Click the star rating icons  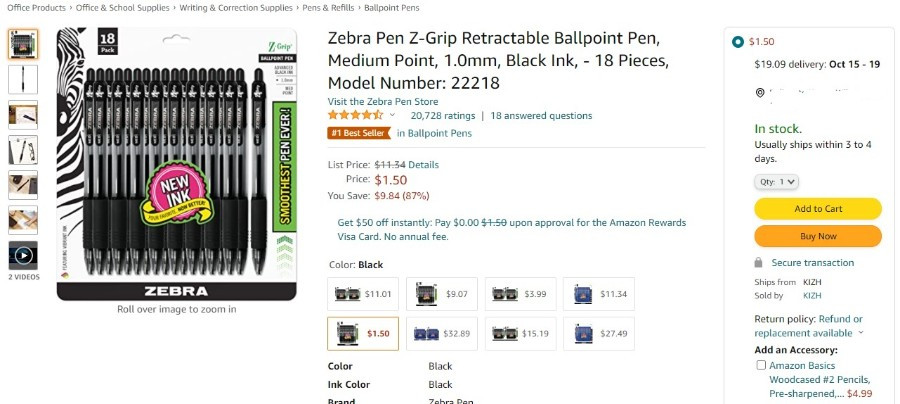[x=355, y=115]
